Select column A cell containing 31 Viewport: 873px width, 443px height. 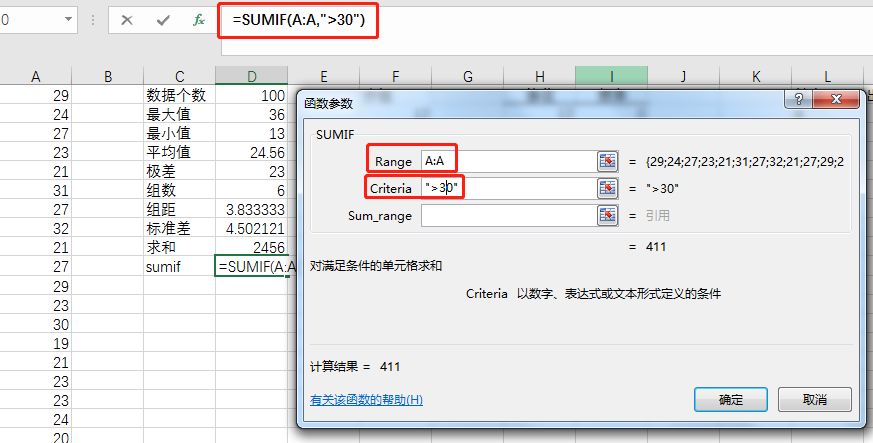[36, 190]
